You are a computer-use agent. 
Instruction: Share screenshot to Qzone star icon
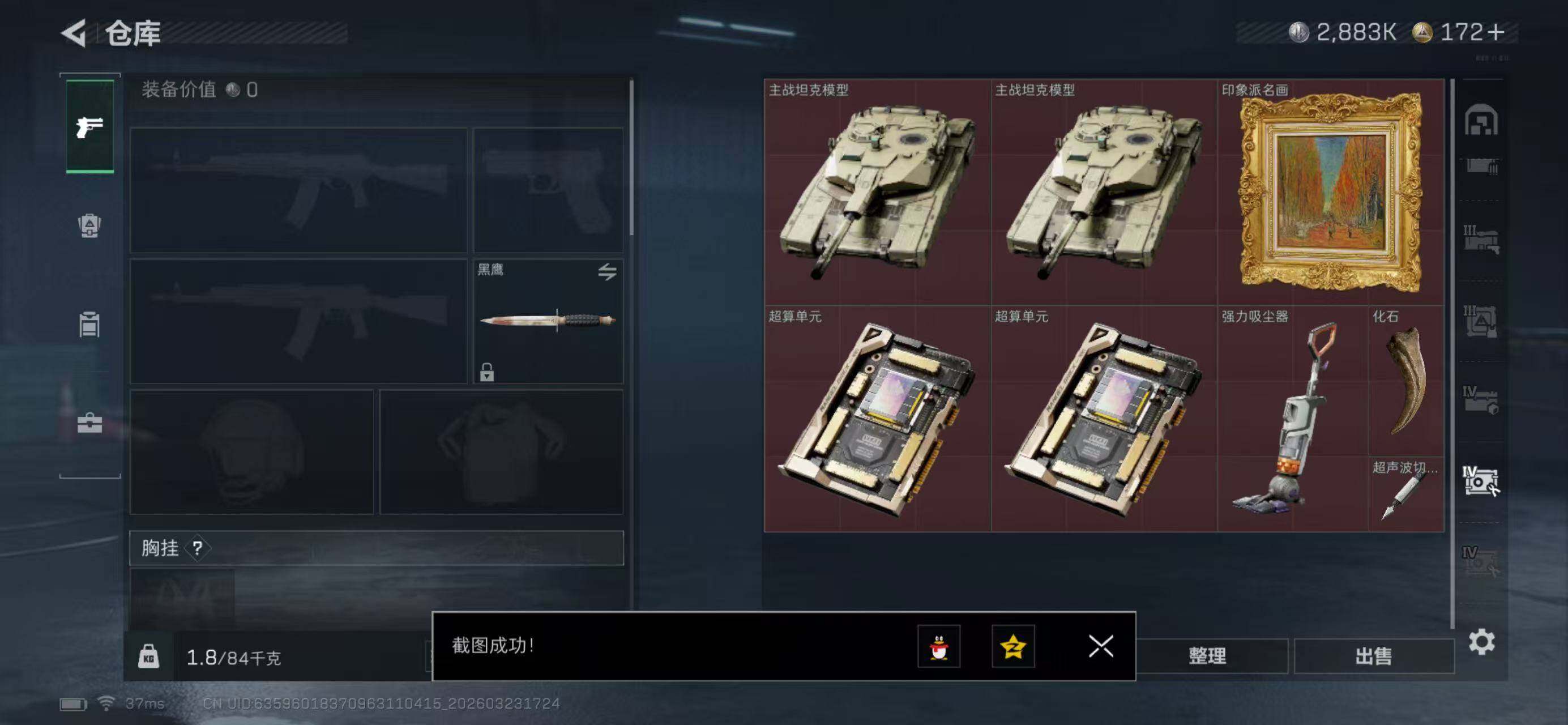(x=1013, y=646)
